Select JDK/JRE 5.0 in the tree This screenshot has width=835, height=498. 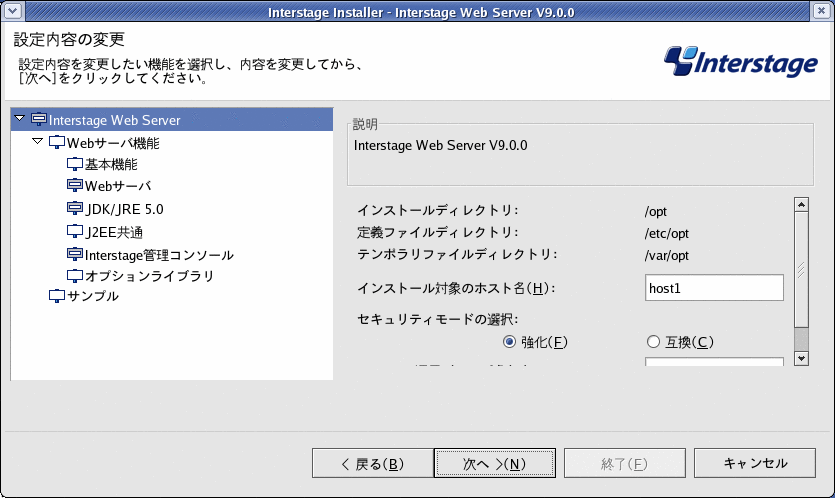125,209
